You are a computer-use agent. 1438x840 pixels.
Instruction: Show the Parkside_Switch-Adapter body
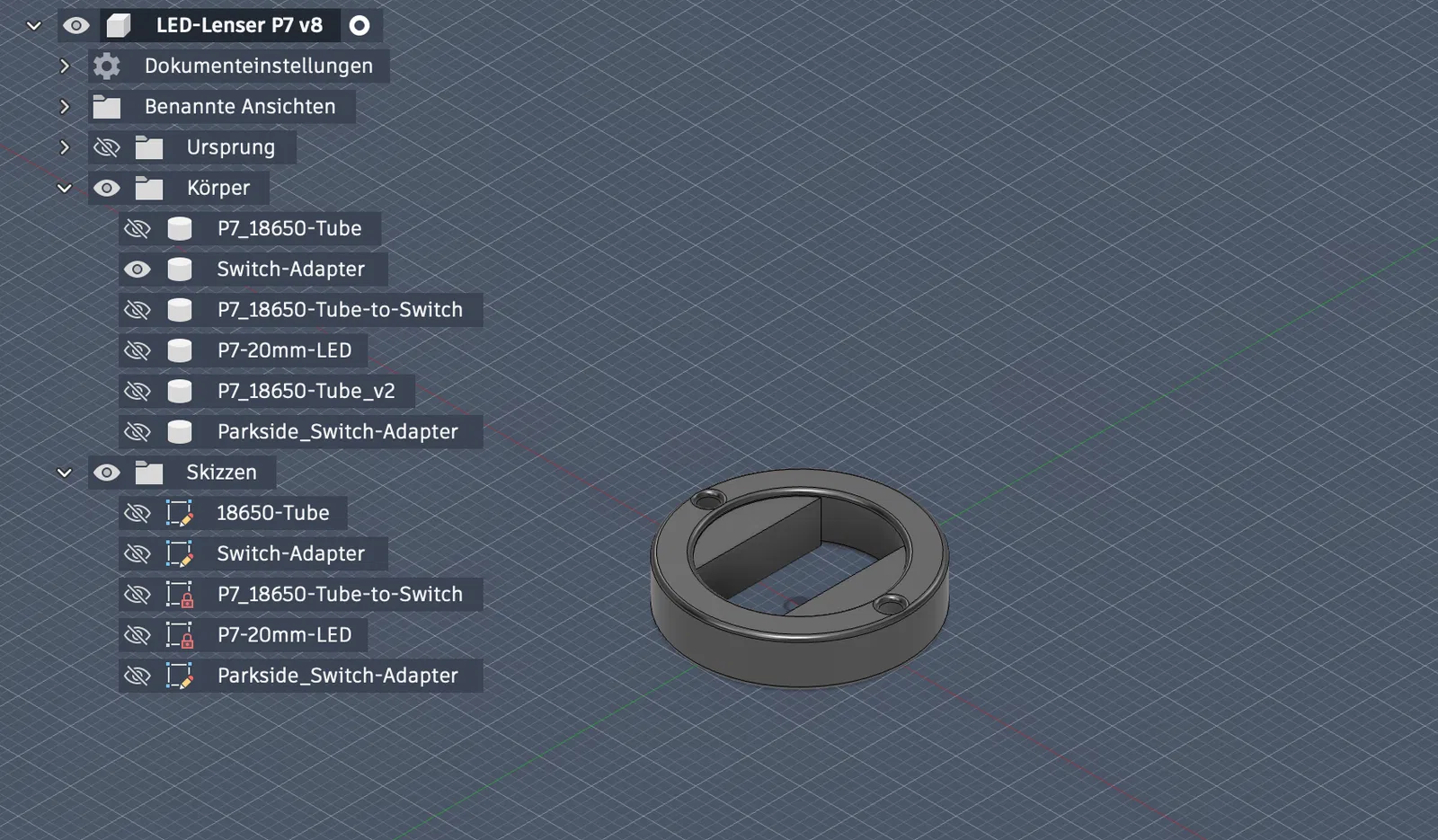tap(138, 431)
